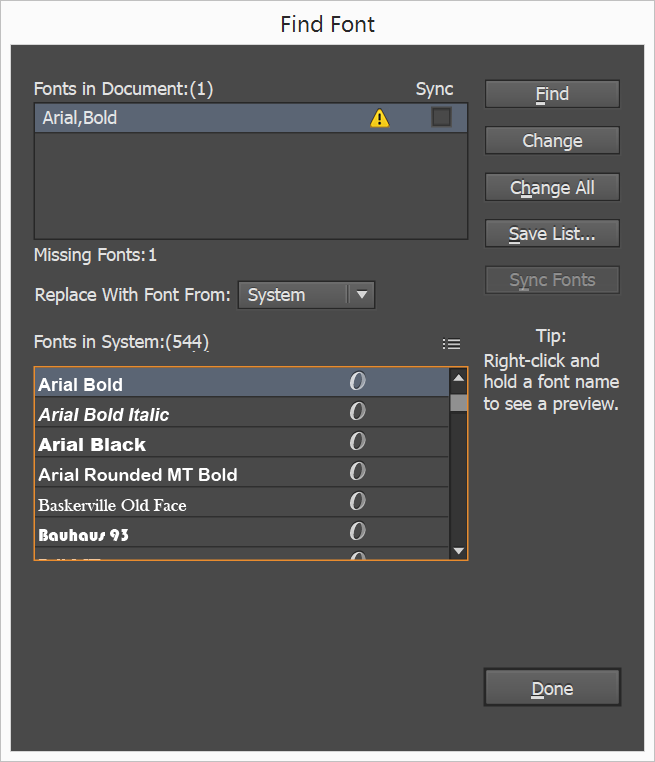This screenshot has width=655, height=762.
Task: Open the Replace With Font From dropdown
Action: 306,295
